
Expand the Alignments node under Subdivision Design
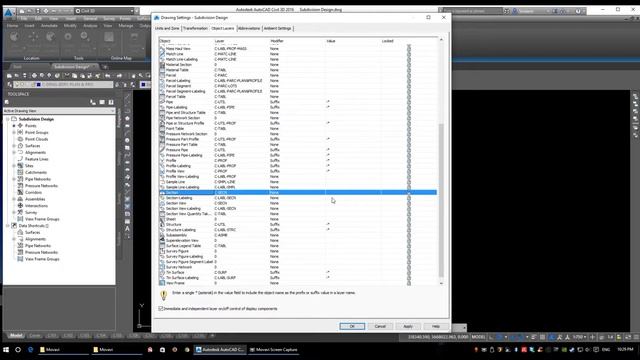pos(14,152)
